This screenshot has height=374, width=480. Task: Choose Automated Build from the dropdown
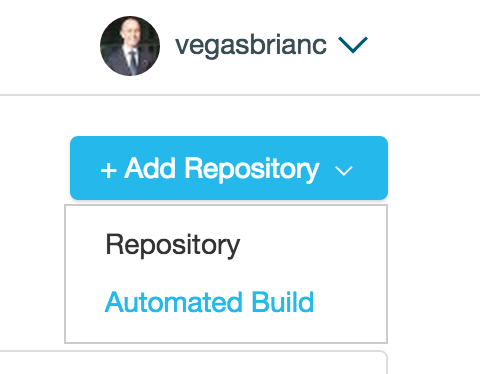coord(209,302)
